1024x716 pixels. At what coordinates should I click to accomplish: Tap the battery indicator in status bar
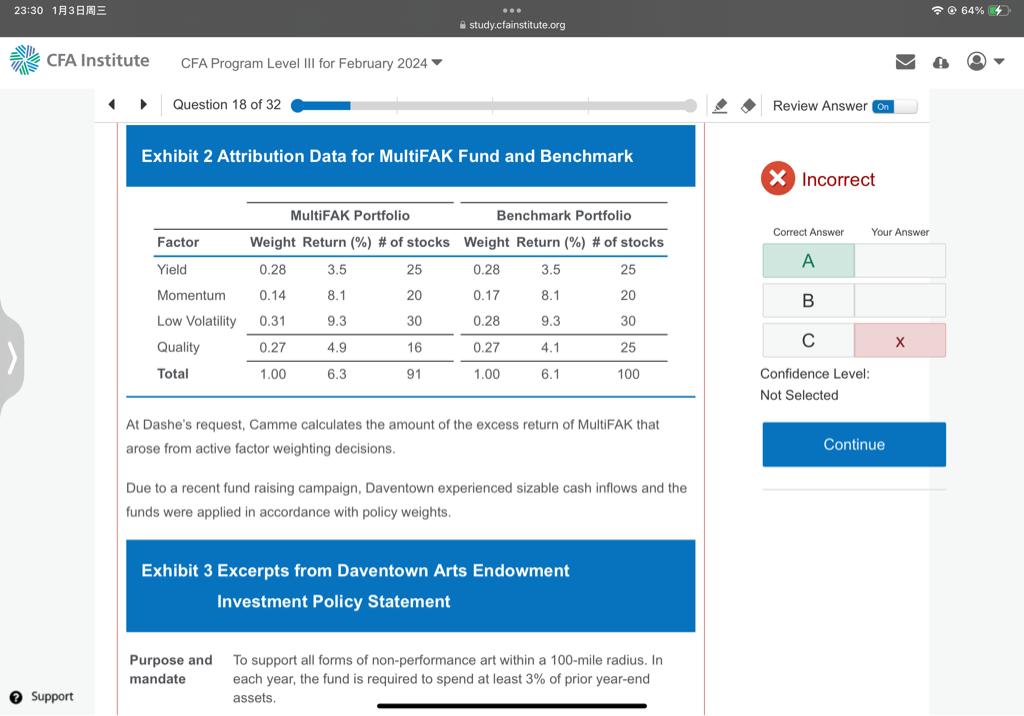tap(998, 10)
